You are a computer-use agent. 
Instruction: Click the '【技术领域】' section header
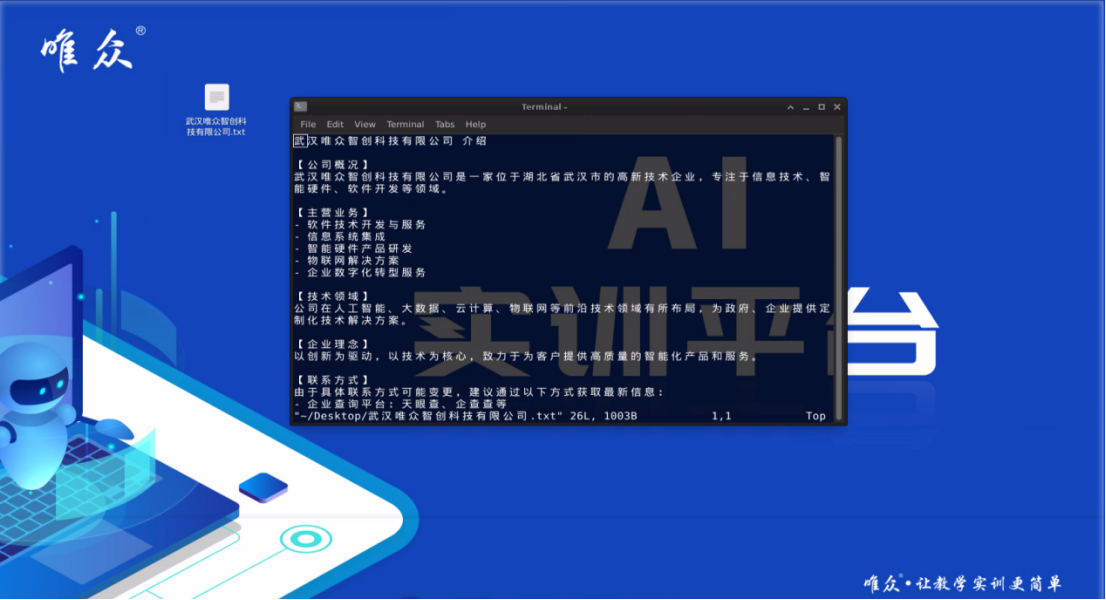332,296
